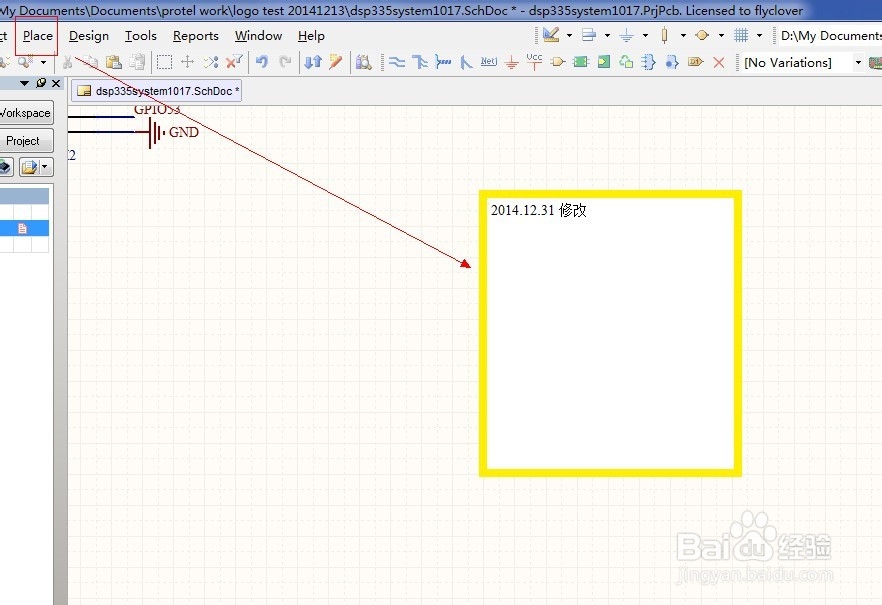Open the panel options down-arrow menu
The width and height of the screenshot is (882, 605).
24,83
